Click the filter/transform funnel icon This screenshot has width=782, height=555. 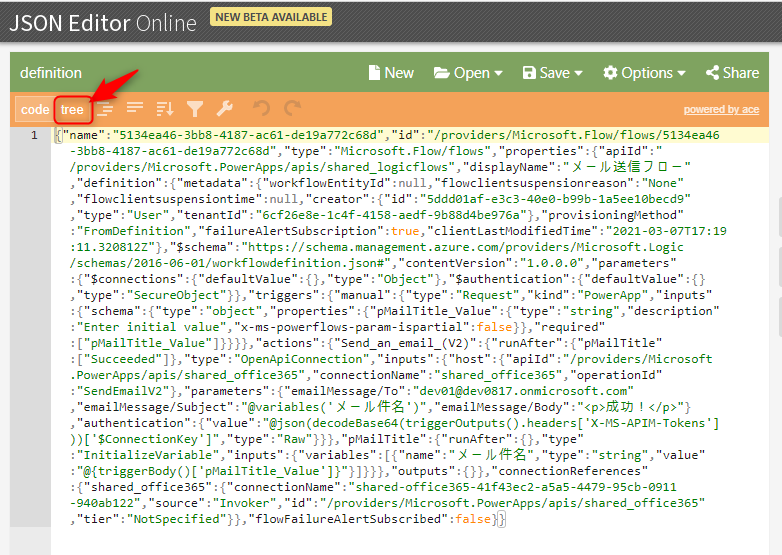pyautogui.click(x=195, y=109)
